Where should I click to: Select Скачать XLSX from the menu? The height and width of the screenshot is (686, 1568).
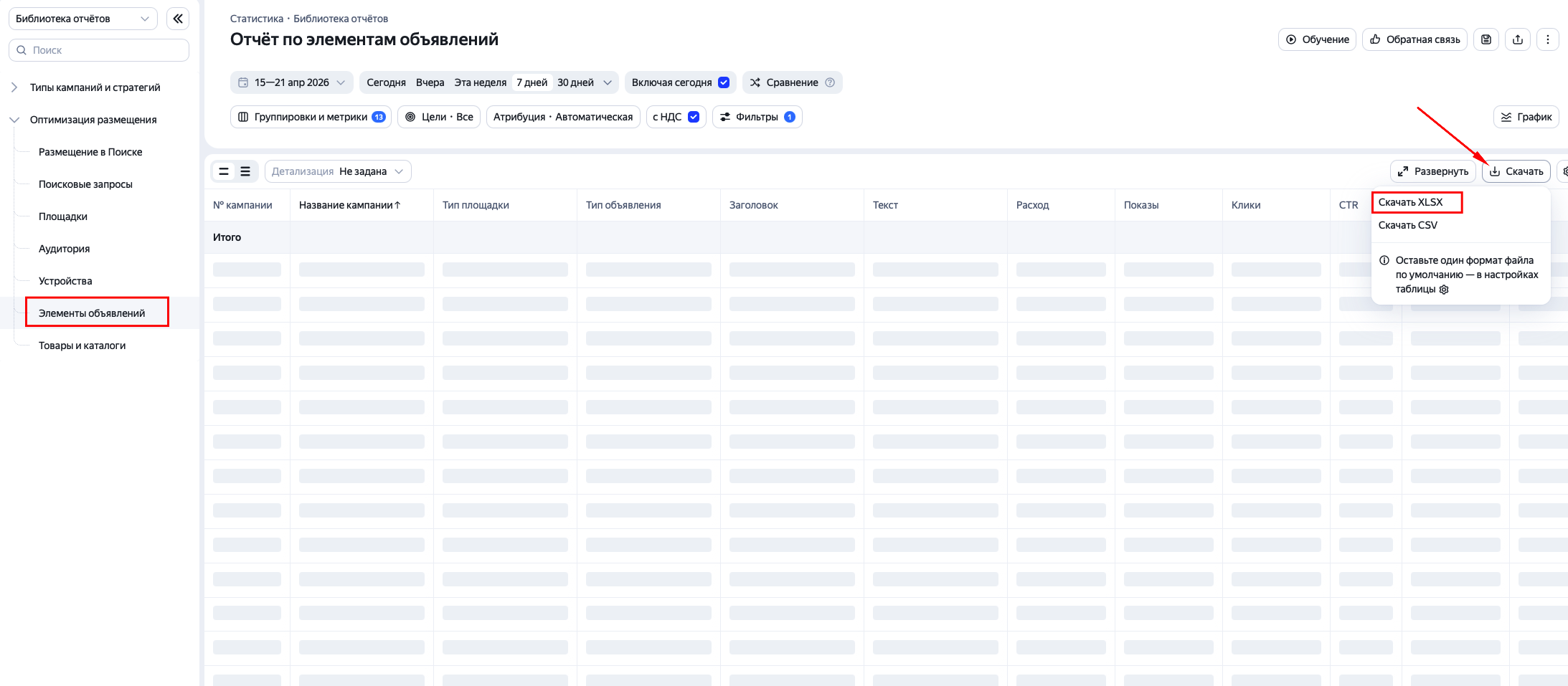[x=1410, y=202]
